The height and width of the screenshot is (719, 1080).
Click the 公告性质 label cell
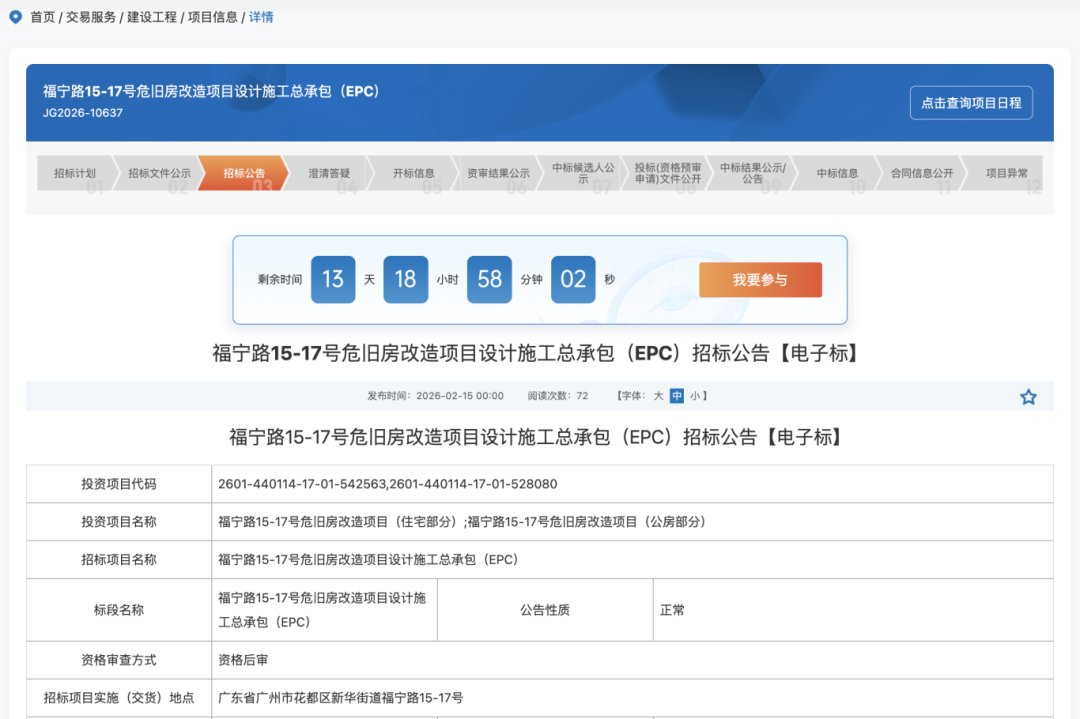click(545, 610)
